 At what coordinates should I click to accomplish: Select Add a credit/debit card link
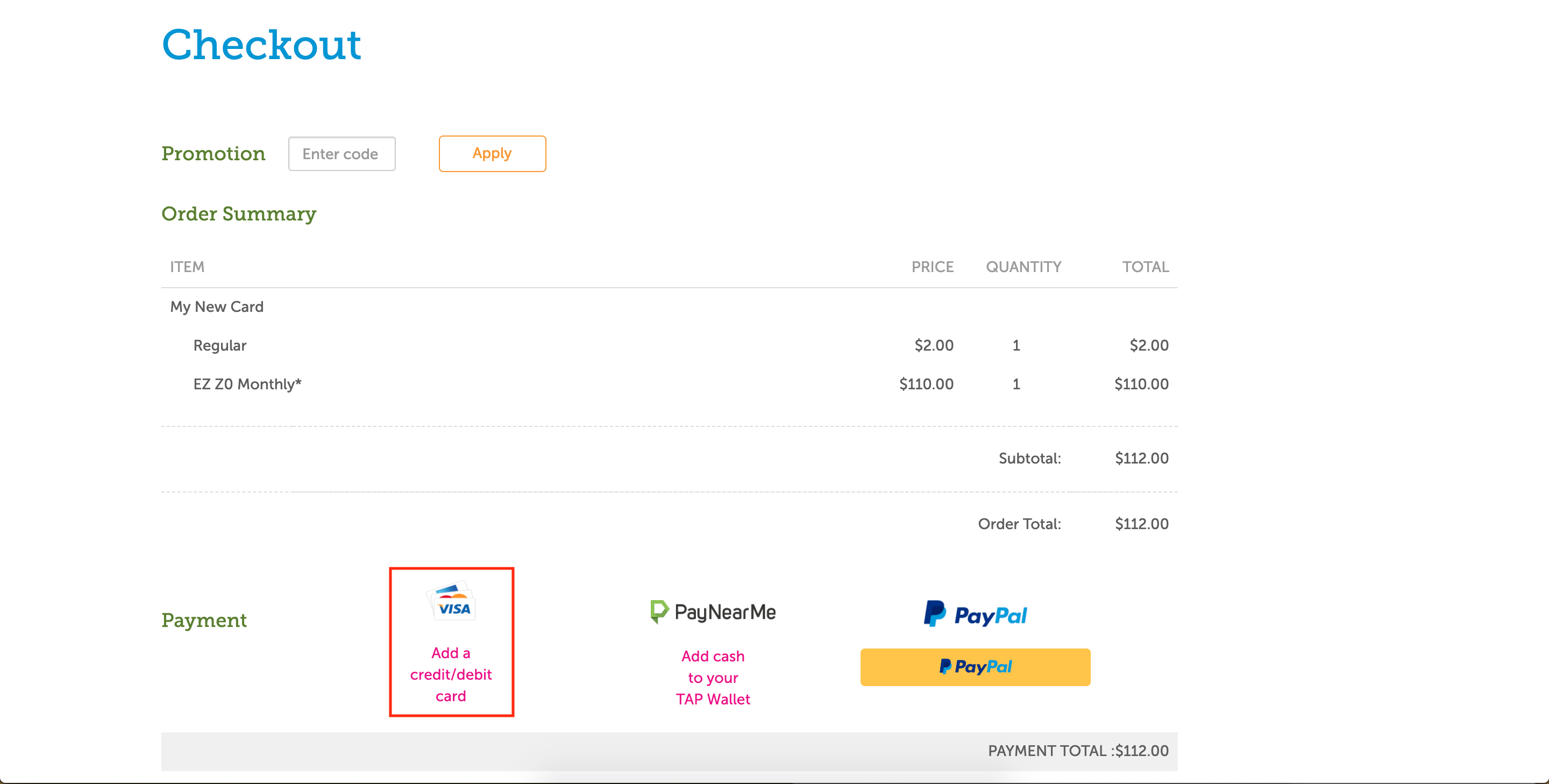click(450, 674)
